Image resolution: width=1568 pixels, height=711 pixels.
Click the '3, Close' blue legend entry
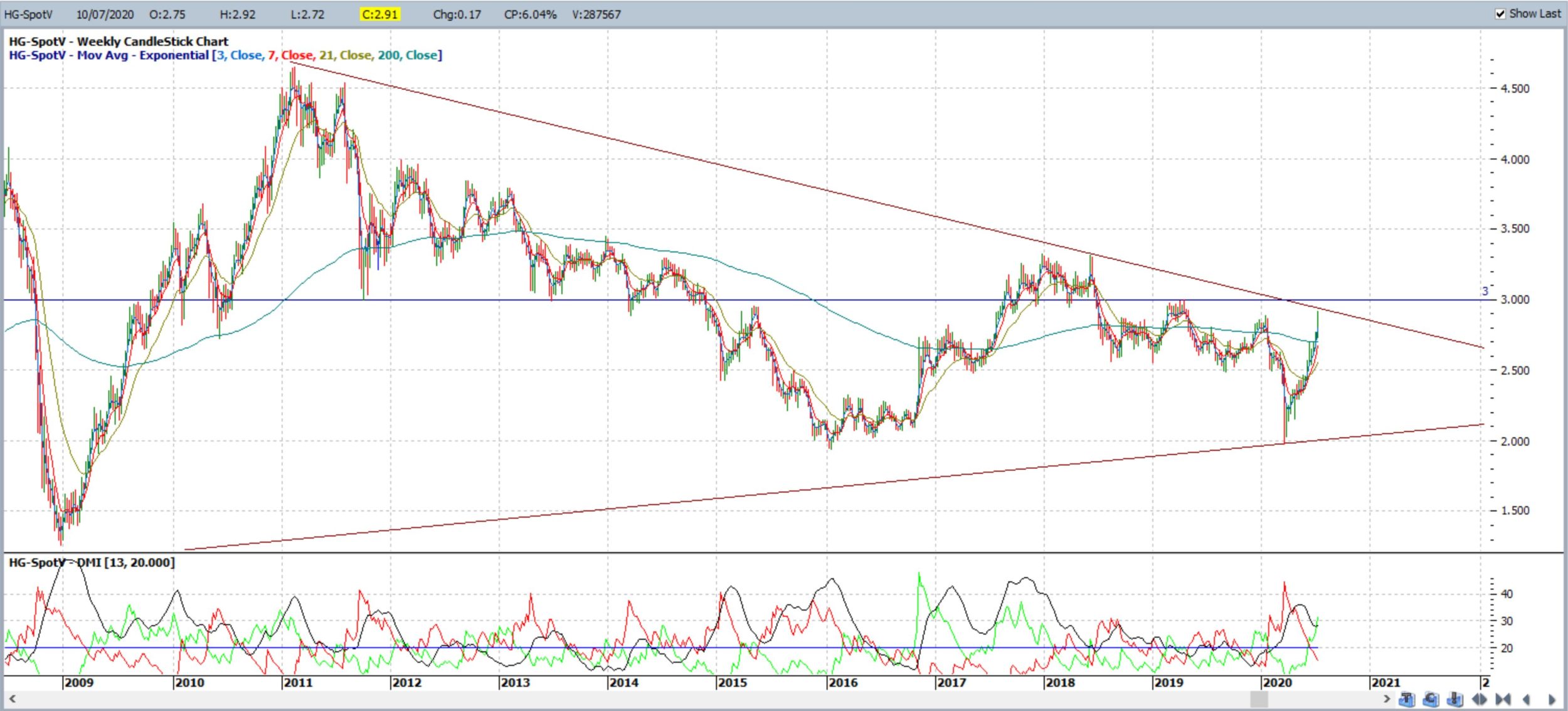[x=240, y=55]
